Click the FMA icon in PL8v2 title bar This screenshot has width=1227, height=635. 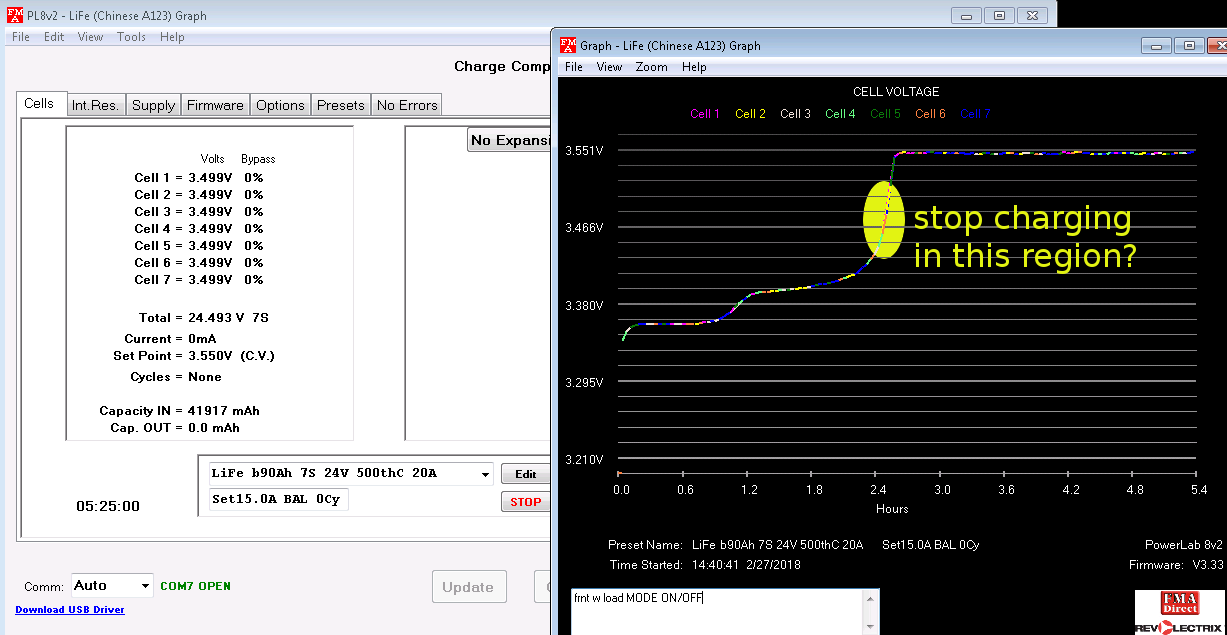coord(14,15)
